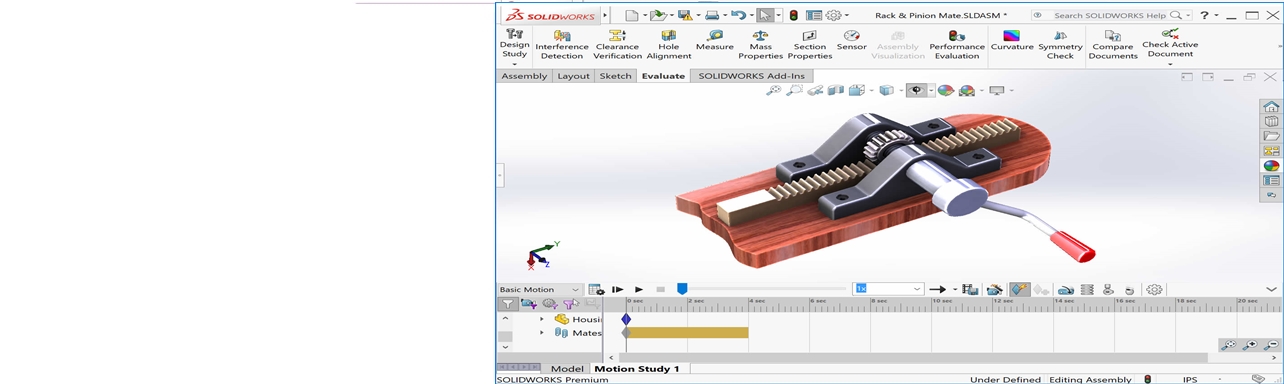This screenshot has width=1284, height=384.
Task: Click the Calculate motion study icon
Action: pos(596,289)
